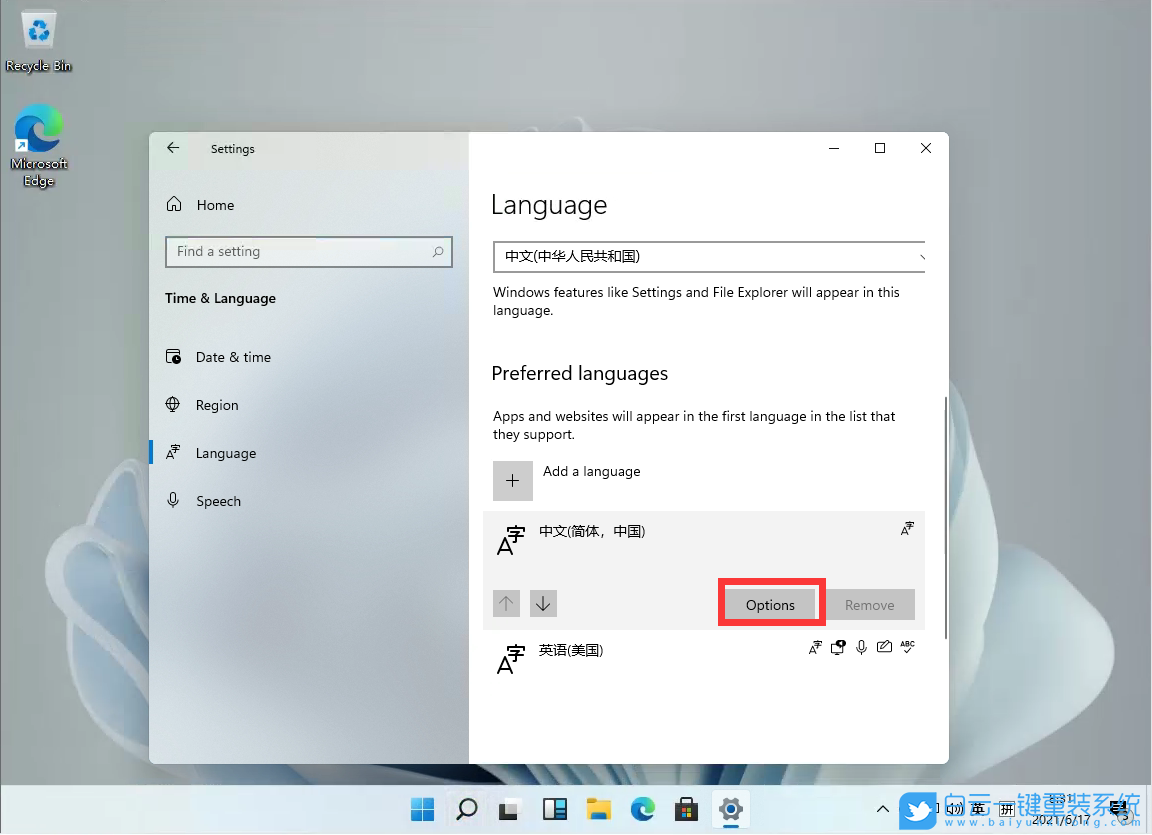Image resolution: width=1152 pixels, height=835 pixels.
Task: Click the Options button for 中文(简体, 中国)
Action: pos(770,604)
